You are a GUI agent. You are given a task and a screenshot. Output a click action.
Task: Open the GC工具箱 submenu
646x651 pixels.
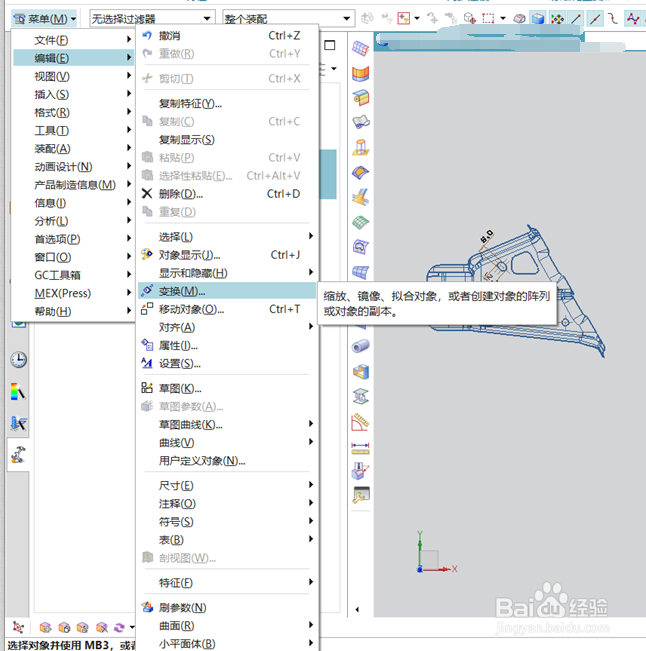click(73, 275)
